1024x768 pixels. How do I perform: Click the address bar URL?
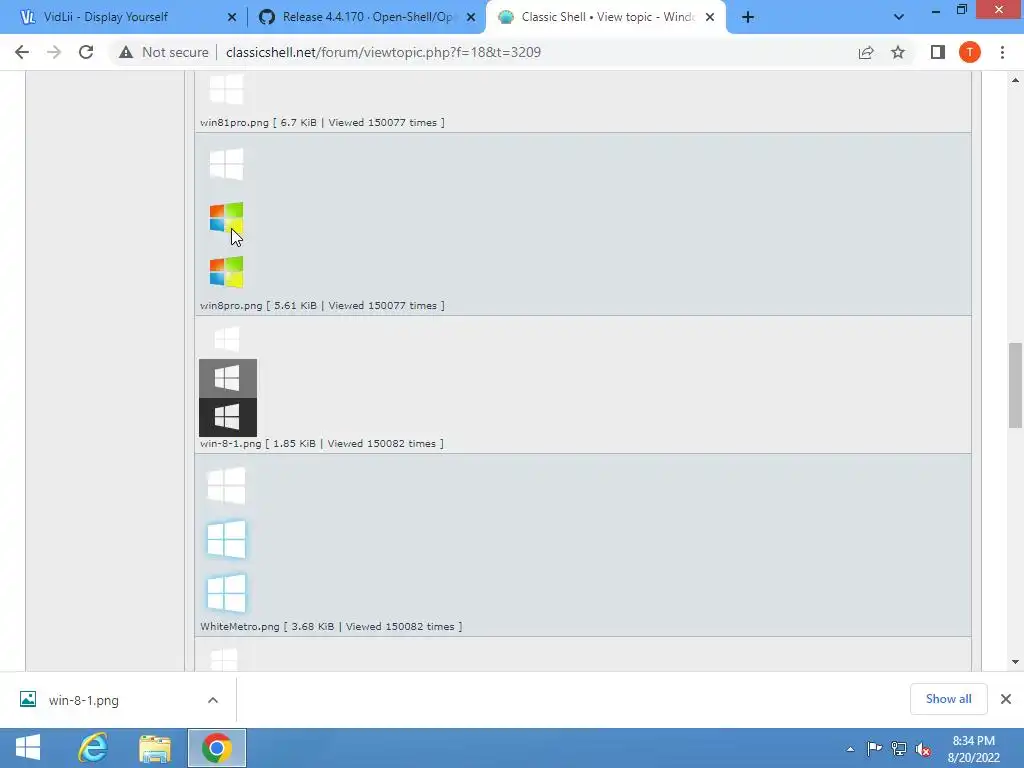click(383, 52)
